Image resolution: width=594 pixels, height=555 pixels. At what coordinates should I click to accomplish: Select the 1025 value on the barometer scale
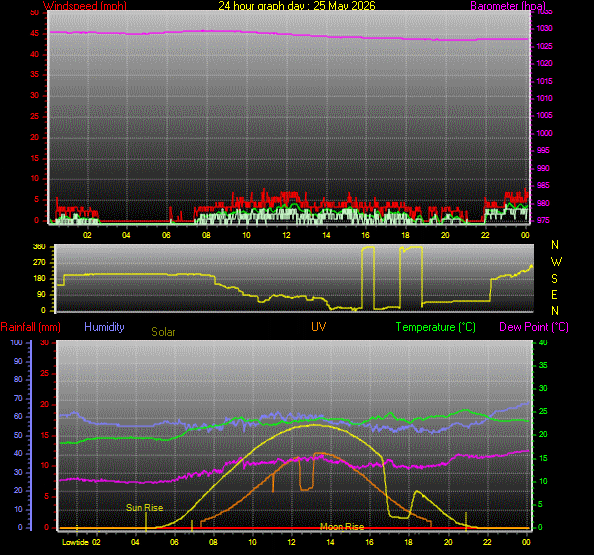pyautogui.click(x=544, y=46)
